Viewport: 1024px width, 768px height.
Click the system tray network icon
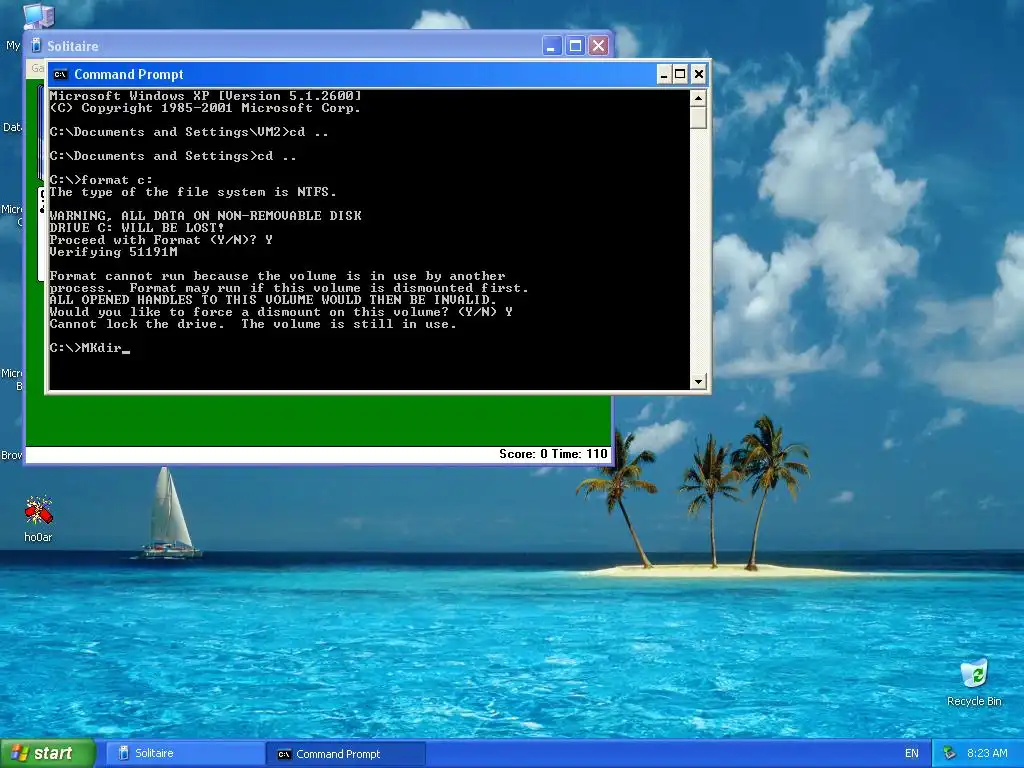pos(949,753)
